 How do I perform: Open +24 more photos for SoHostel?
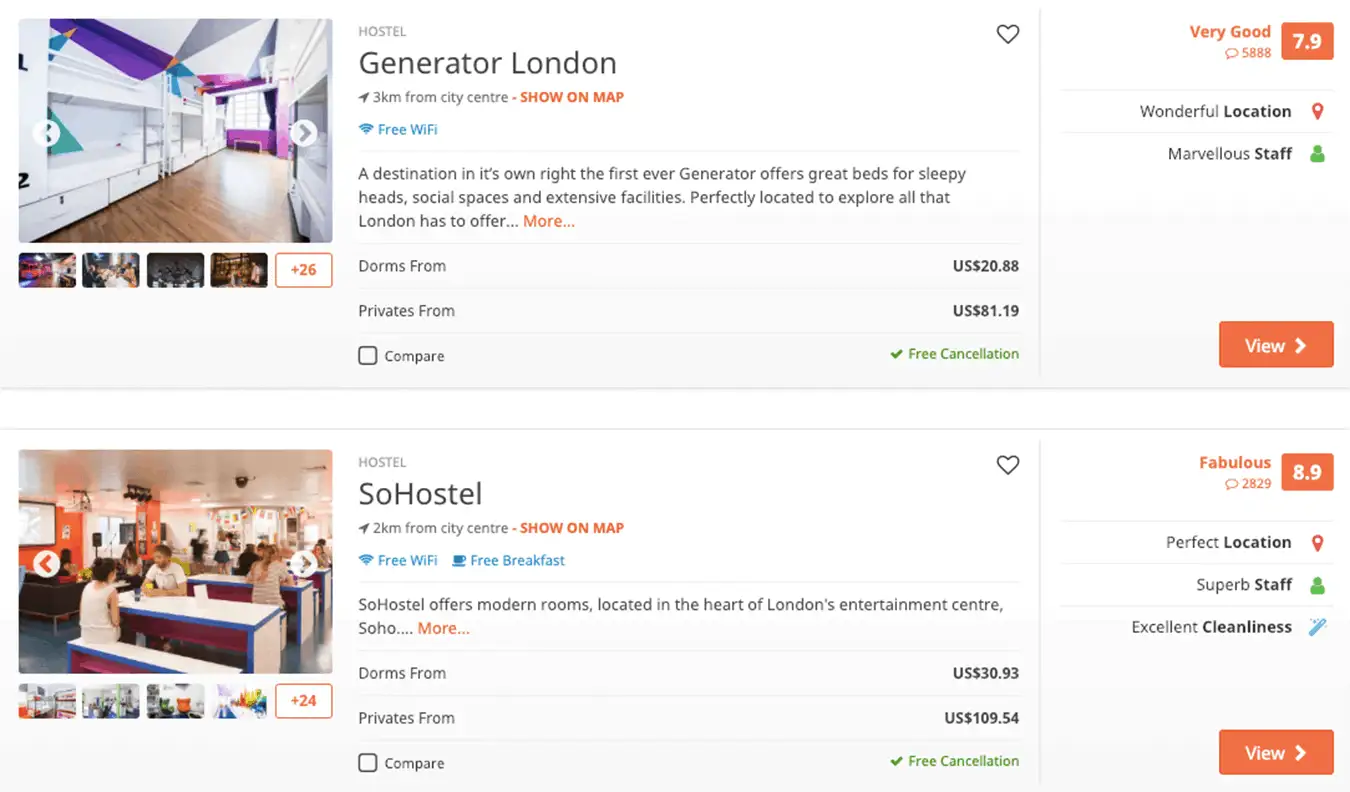303,701
